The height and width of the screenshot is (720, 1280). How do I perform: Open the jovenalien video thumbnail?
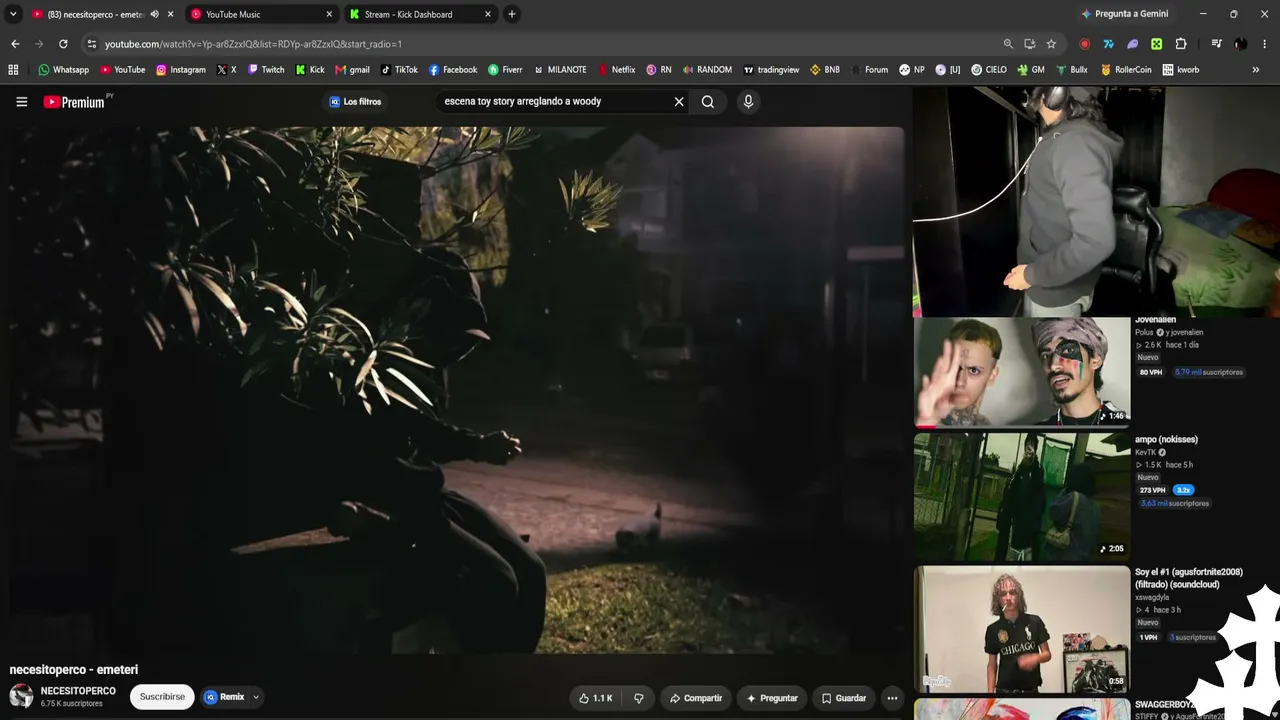click(1022, 372)
